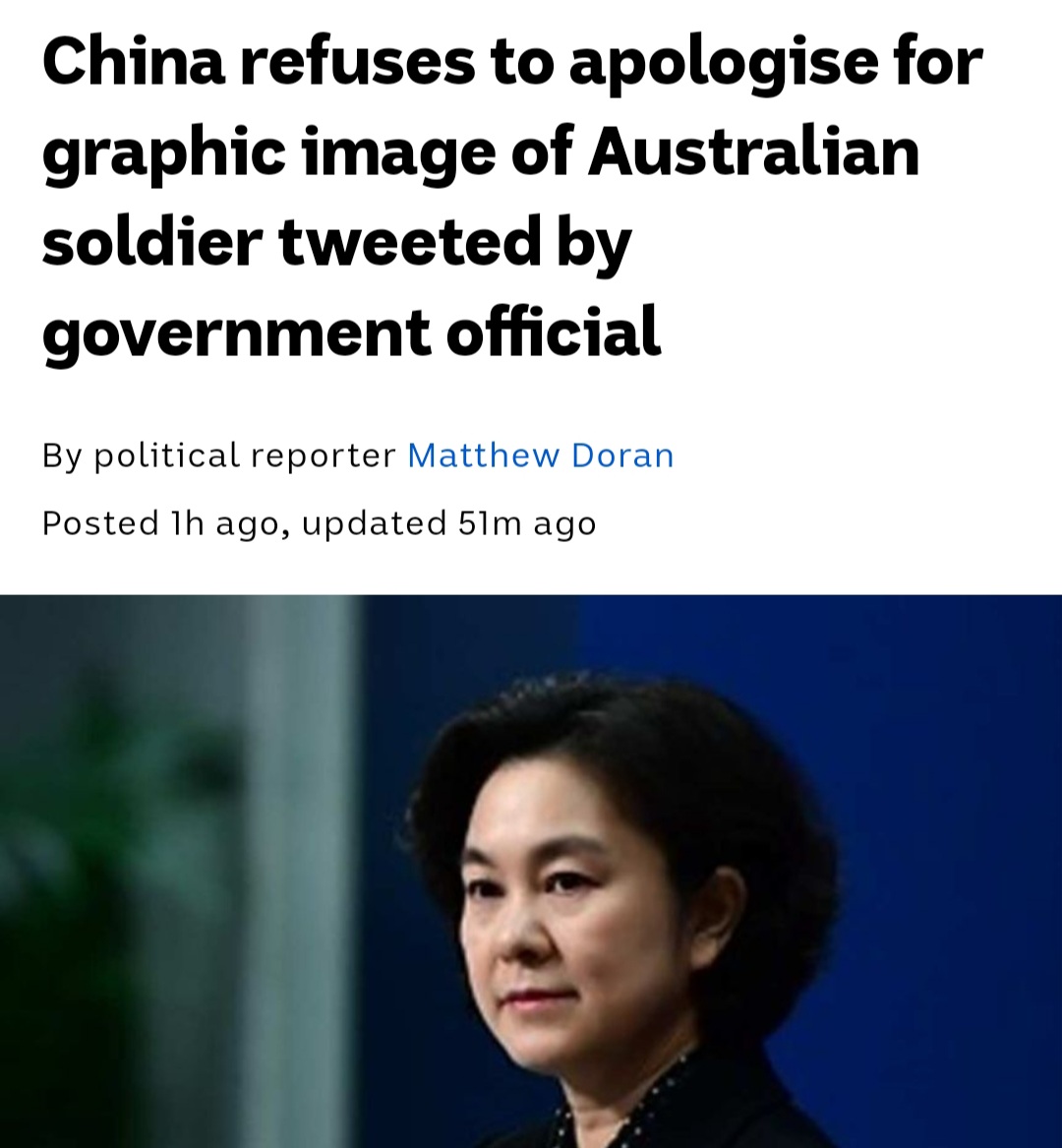Click 'government official' in the headline
This screenshot has width=1062, height=1148.
[x=351, y=333]
